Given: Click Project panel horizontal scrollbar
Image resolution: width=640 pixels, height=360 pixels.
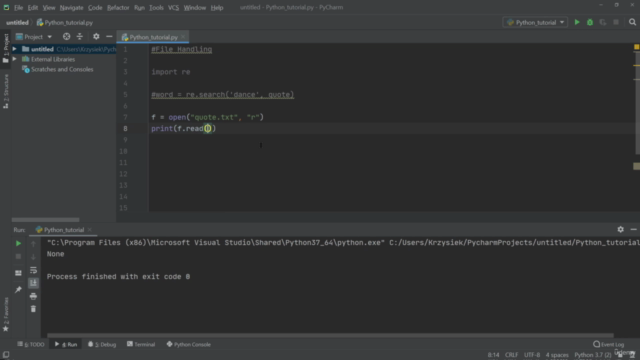Looking at the screenshot, I should pyautogui.click(x=45, y=220).
